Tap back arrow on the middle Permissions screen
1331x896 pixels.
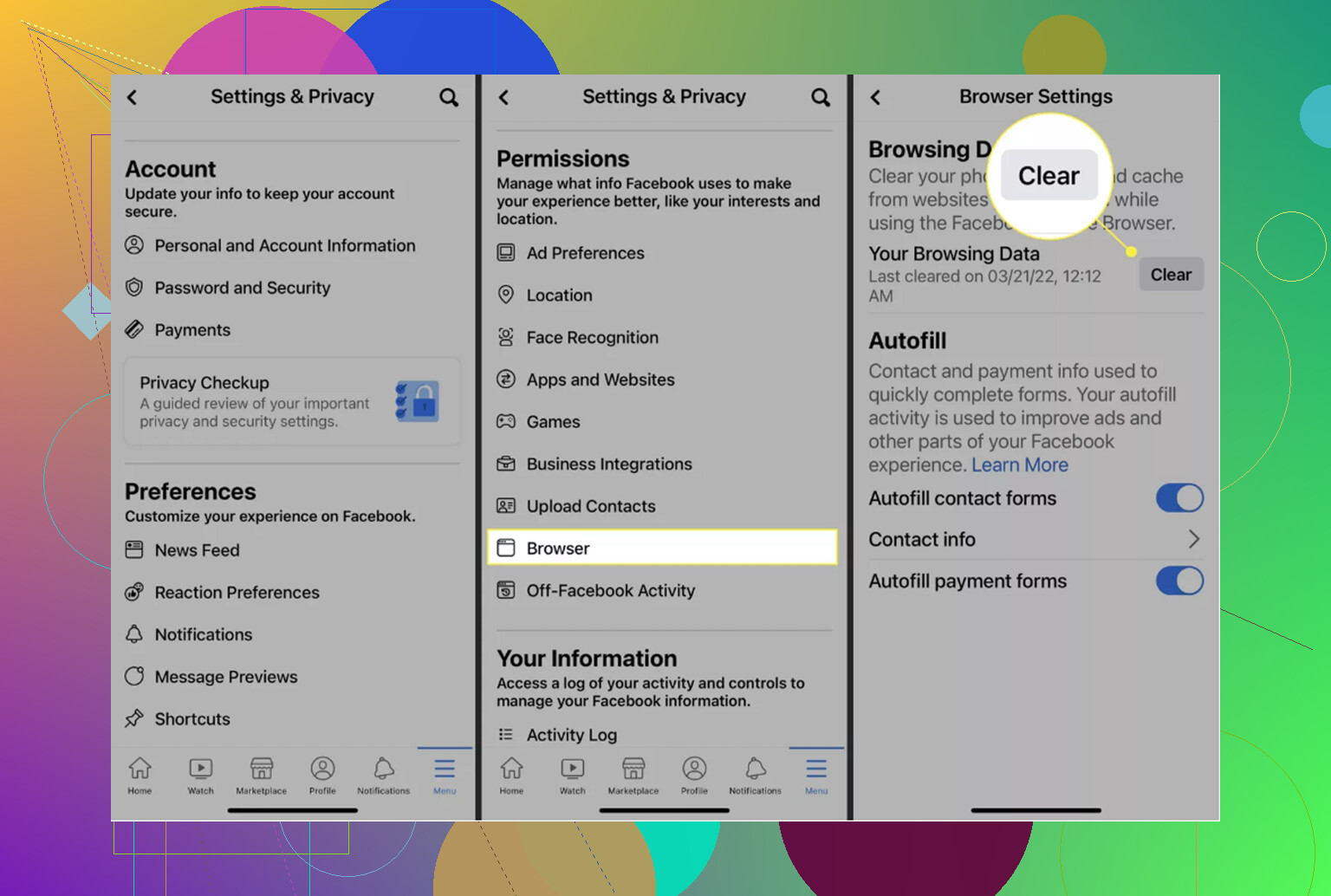click(x=503, y=97)
